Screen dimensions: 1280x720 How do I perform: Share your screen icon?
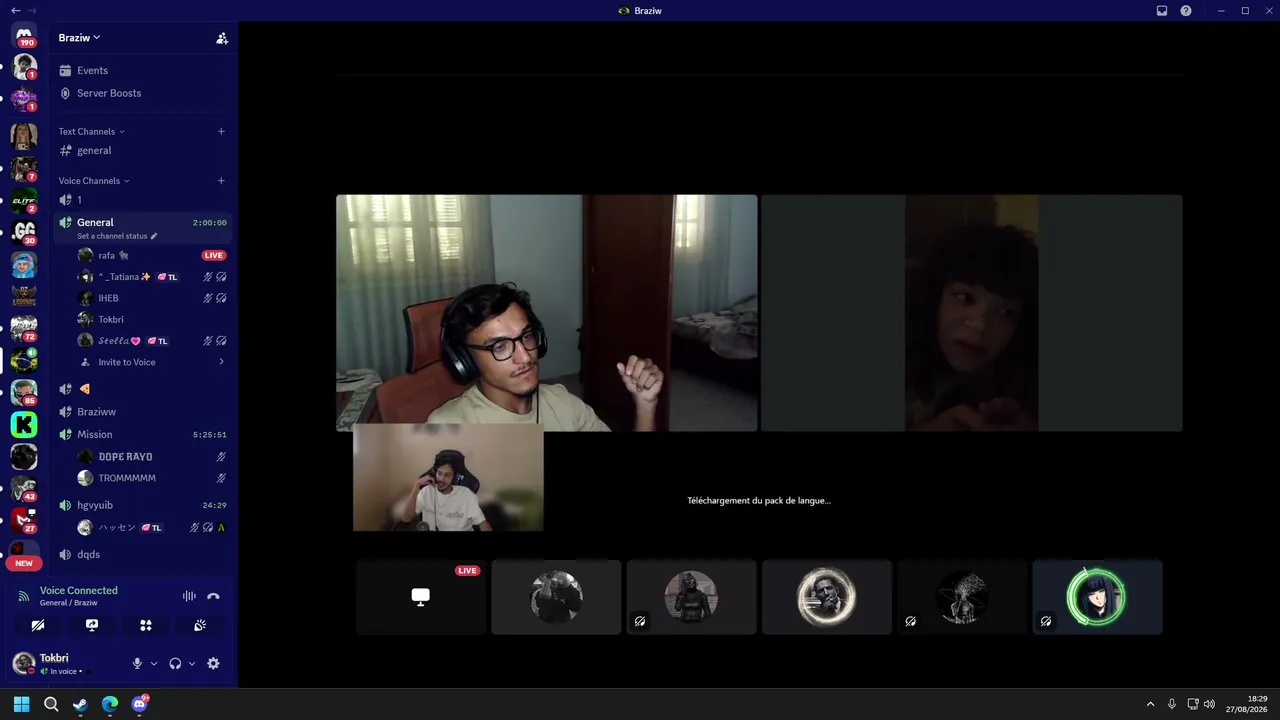tap(92, 625)
